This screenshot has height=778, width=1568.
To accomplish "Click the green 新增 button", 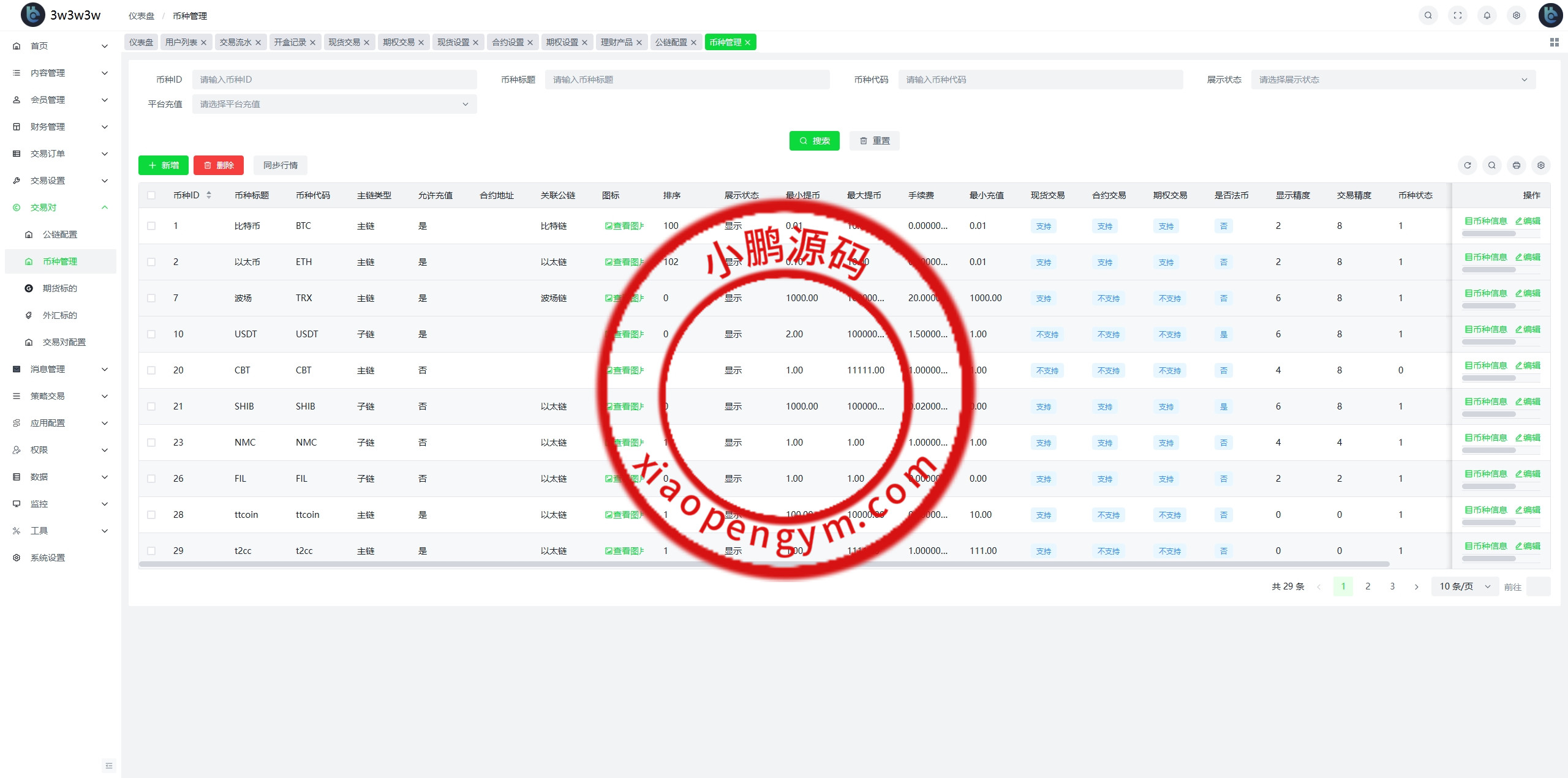I will pos(163,165).
